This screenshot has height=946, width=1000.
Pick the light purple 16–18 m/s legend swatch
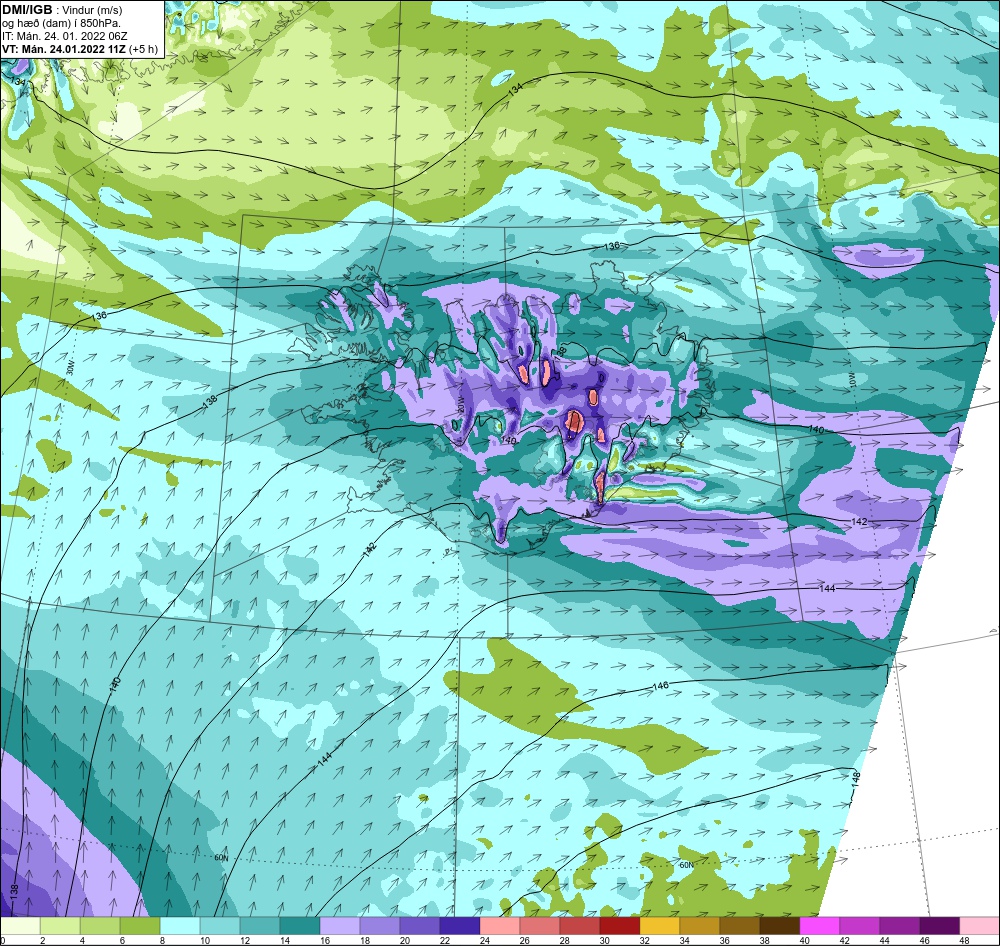tap(340, 926)
